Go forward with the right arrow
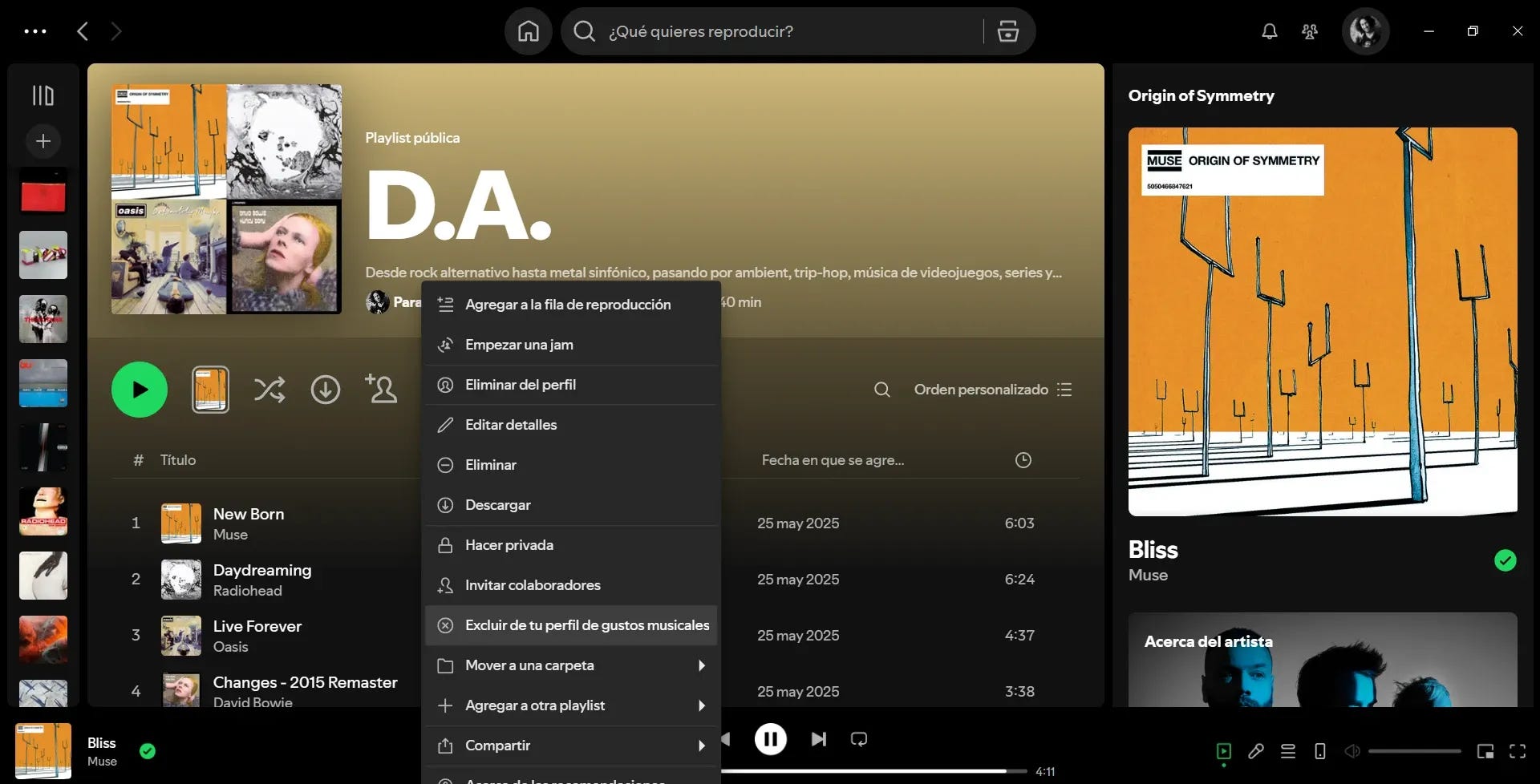 coord(117,31)
